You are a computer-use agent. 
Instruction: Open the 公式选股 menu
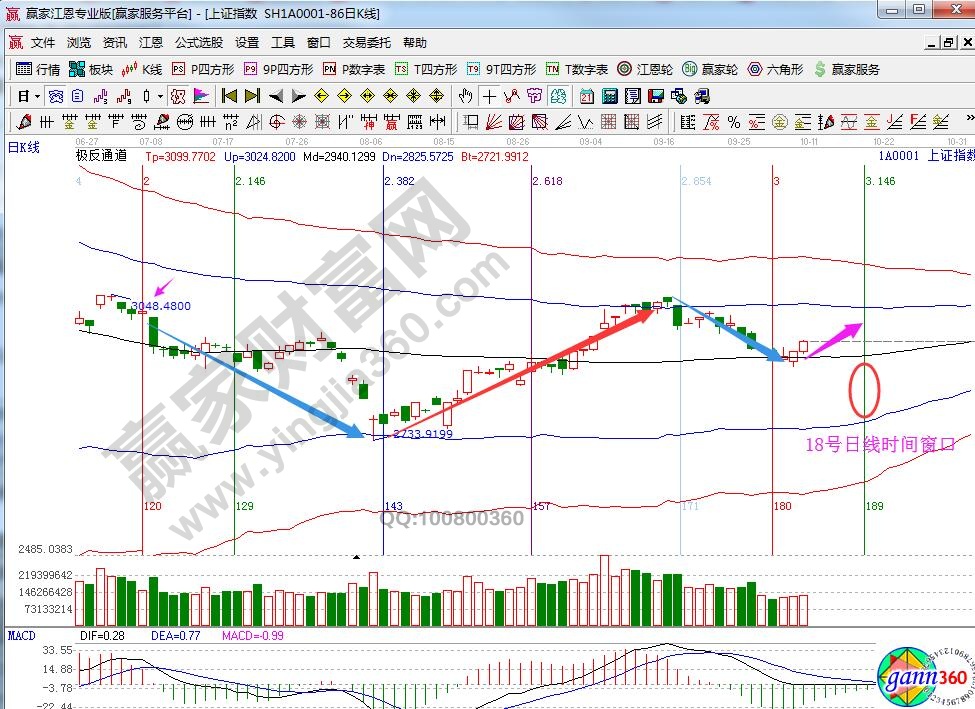pos(199,43)
